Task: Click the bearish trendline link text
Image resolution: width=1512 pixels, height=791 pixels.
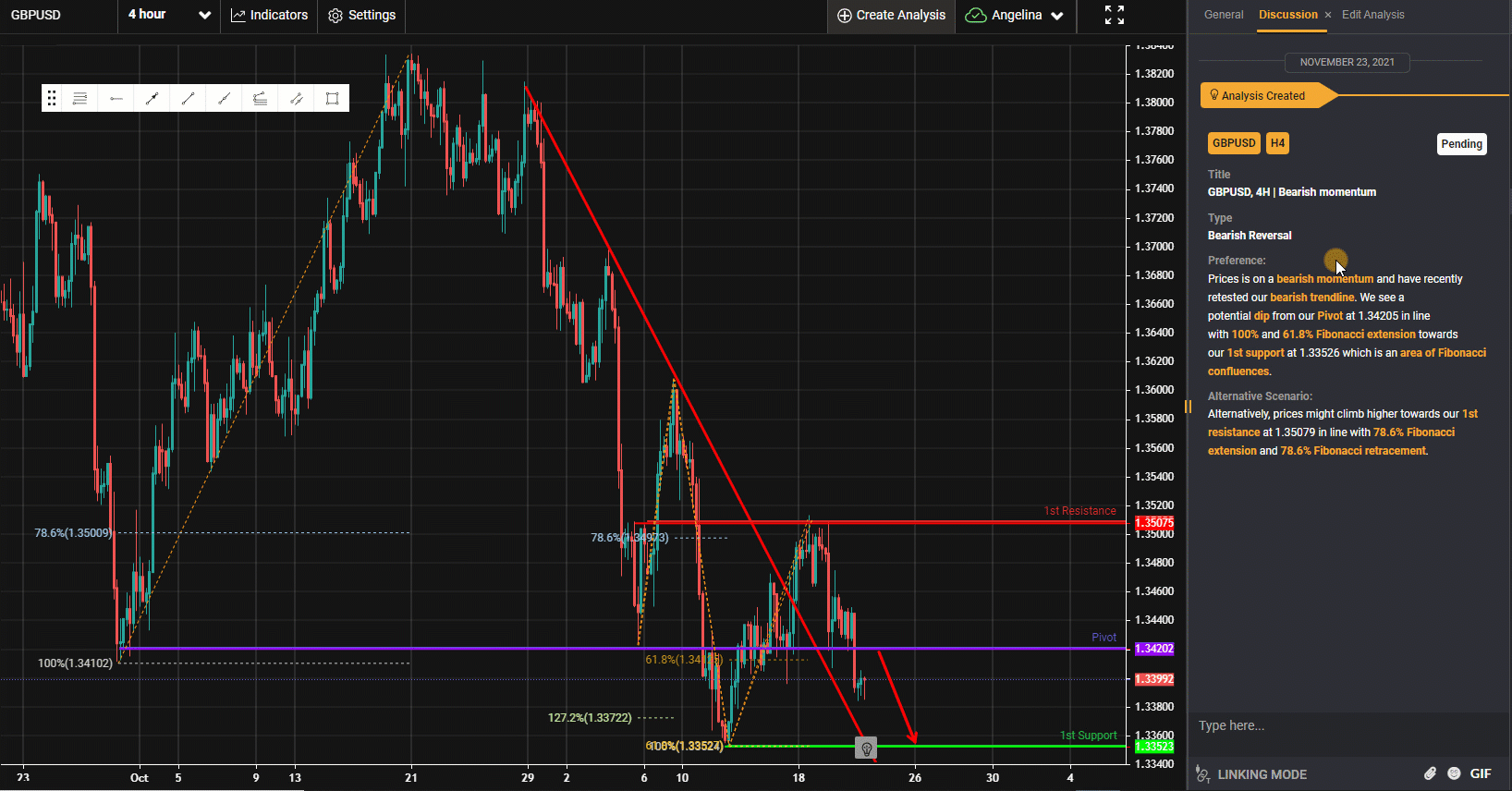Action: 1312,298
